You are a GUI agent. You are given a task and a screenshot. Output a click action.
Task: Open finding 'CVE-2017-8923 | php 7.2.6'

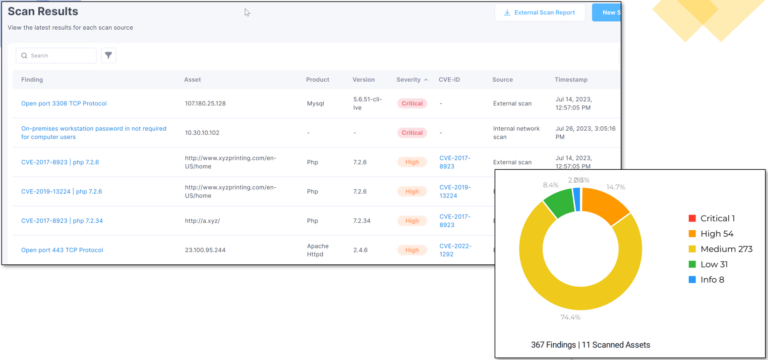pyautogui.click(x=60, y=162)
